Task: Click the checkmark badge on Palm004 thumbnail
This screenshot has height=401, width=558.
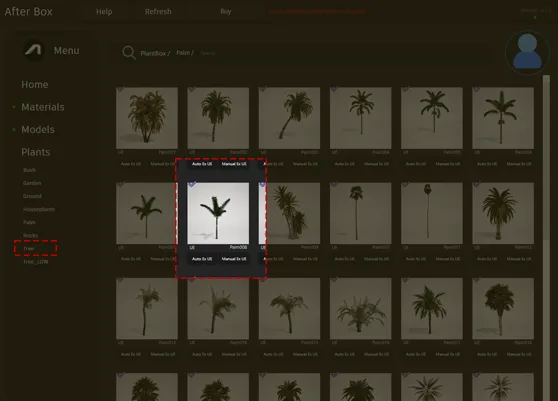Action: click(334, 89)
